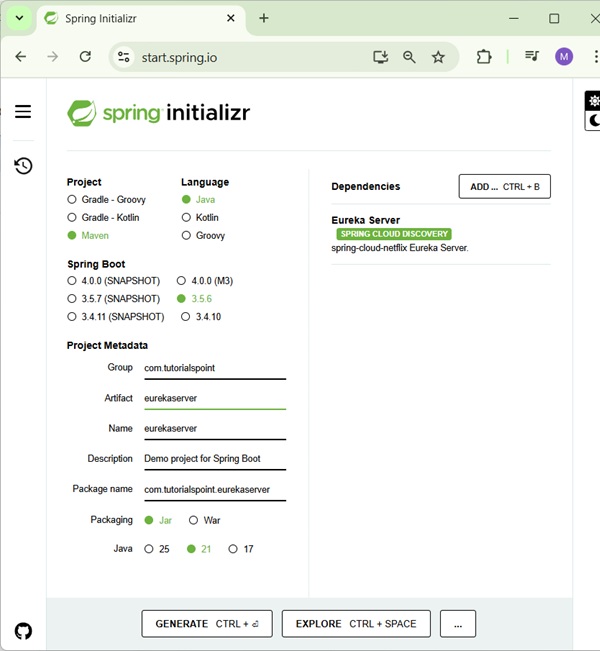600x651 pixels.
Task: Click the Project Metadata heading
Action: click(107, 345)
